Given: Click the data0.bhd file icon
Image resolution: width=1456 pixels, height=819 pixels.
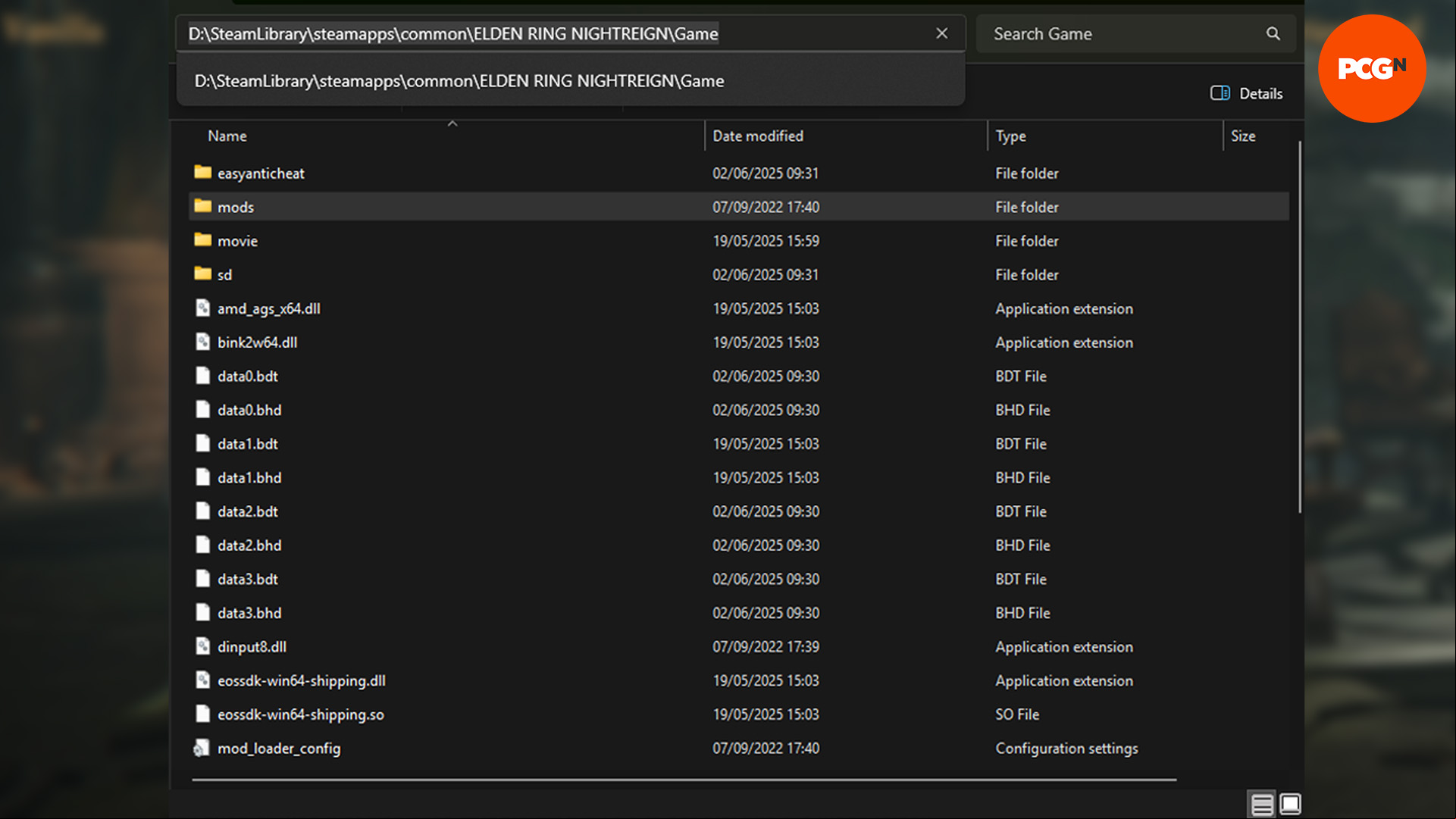Looking at the screenshot, I should (x=202, y=409).
